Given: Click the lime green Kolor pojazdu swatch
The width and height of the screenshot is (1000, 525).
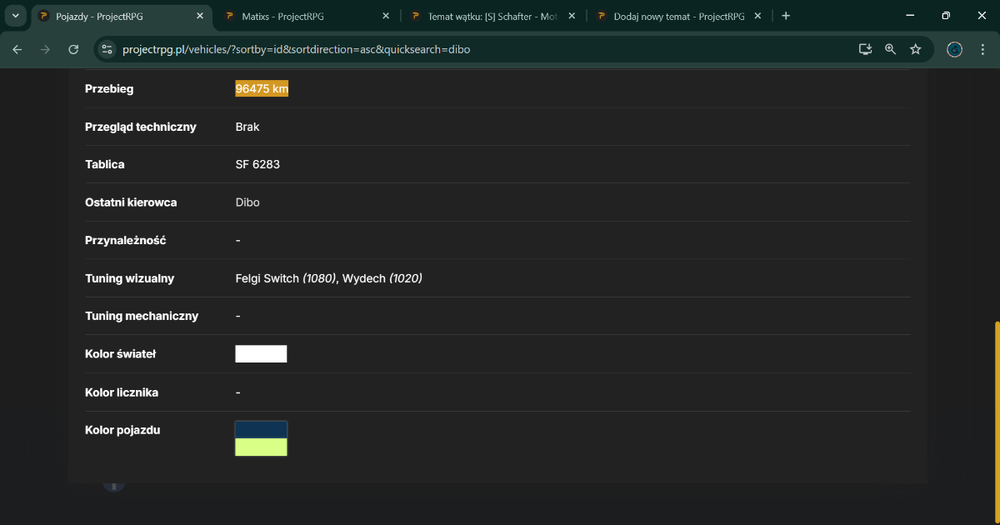Looking at the screenshot, I should pos(261,447).
